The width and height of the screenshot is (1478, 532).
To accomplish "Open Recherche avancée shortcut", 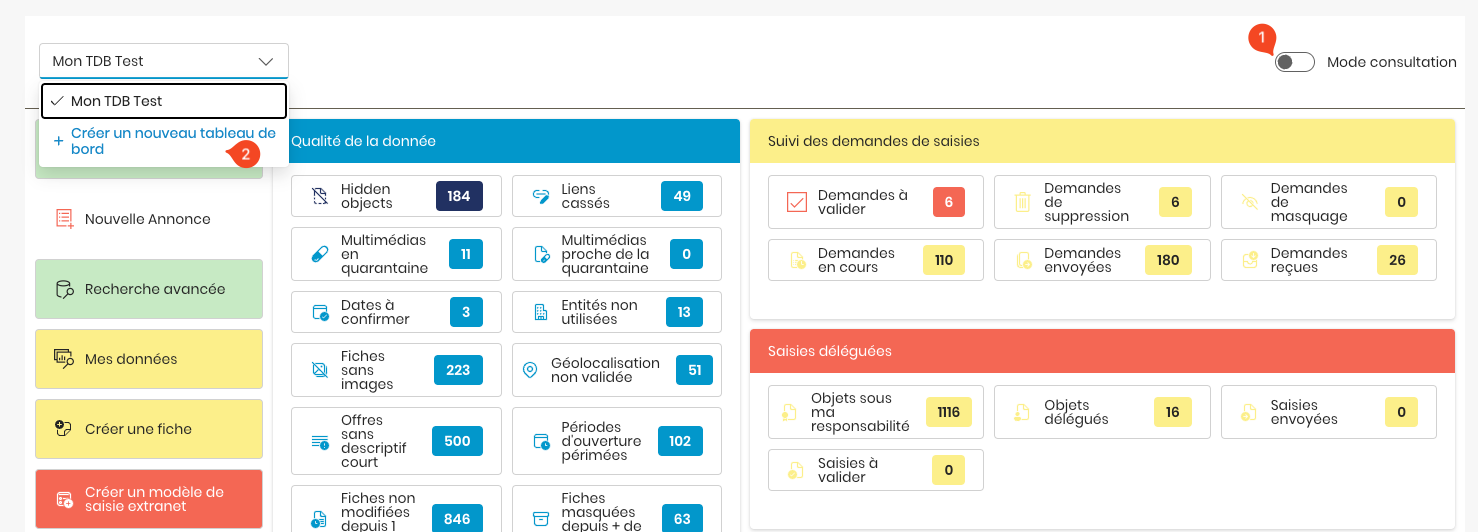I will tap(149, 289).
